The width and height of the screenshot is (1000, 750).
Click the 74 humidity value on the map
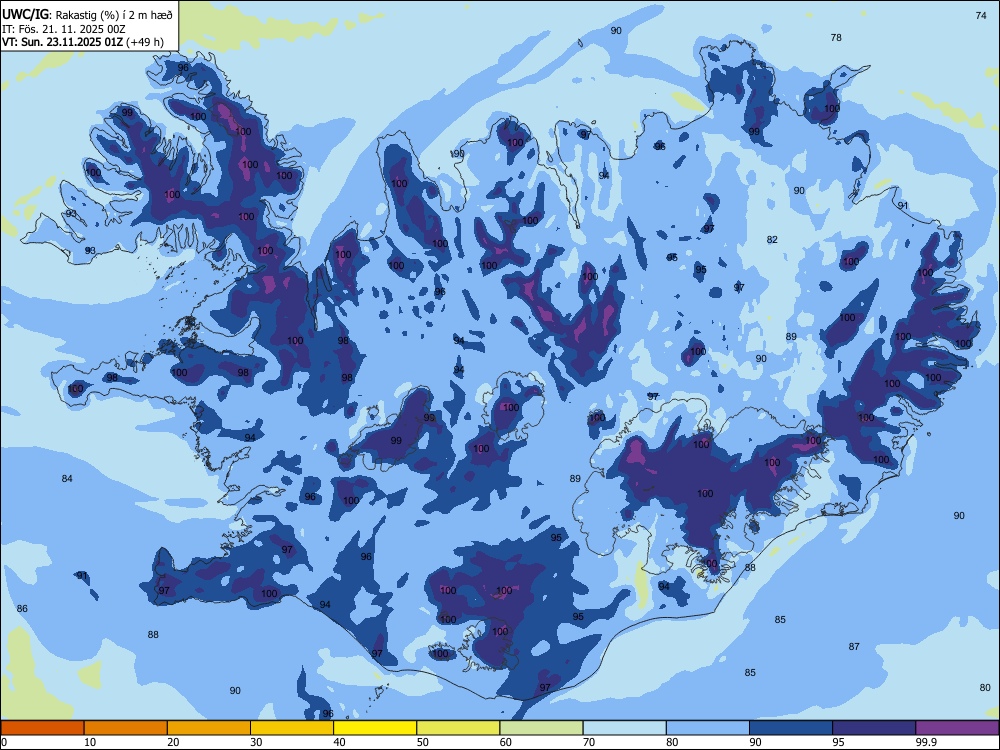point(982,15)
